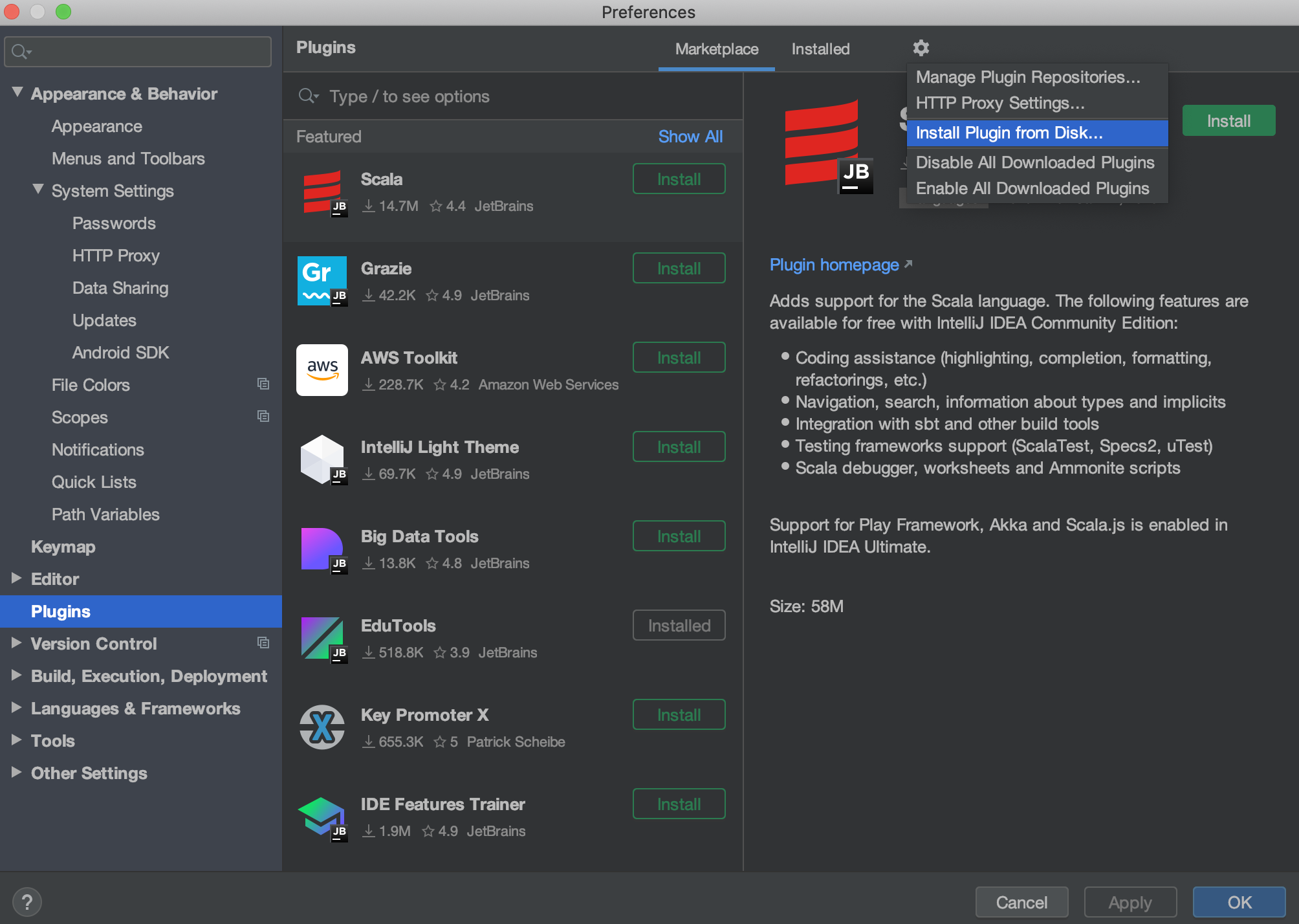
Task: Collapse the System Settings subtree
Action: [x=38, y=190]
